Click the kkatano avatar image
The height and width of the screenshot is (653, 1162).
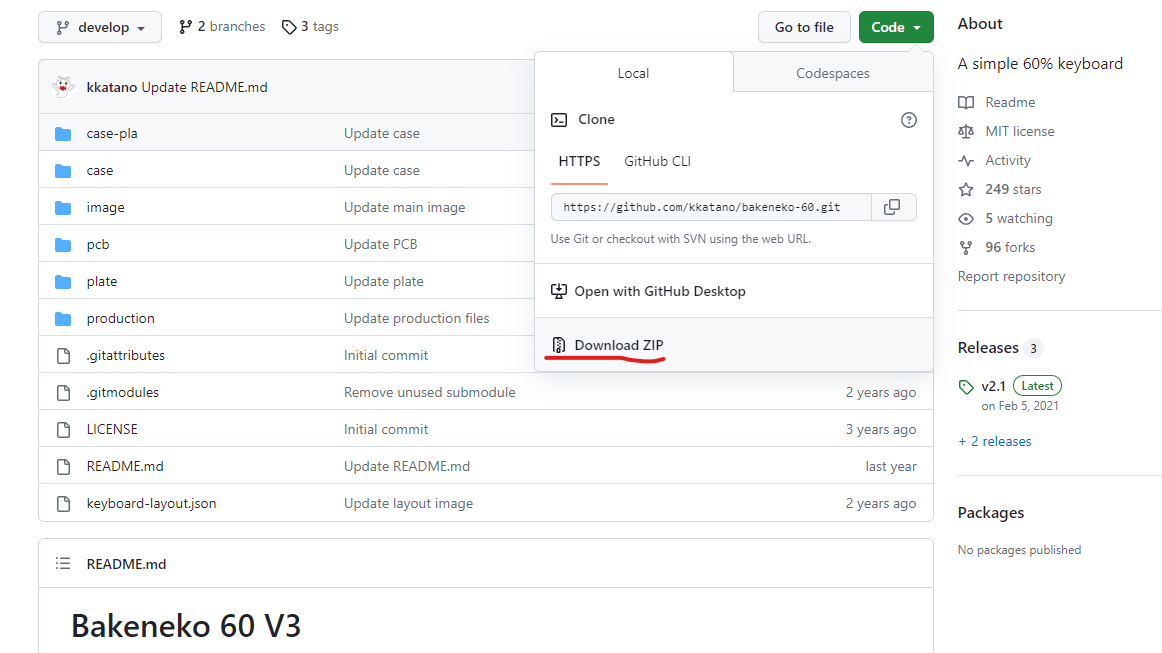[x=64, y=87]
